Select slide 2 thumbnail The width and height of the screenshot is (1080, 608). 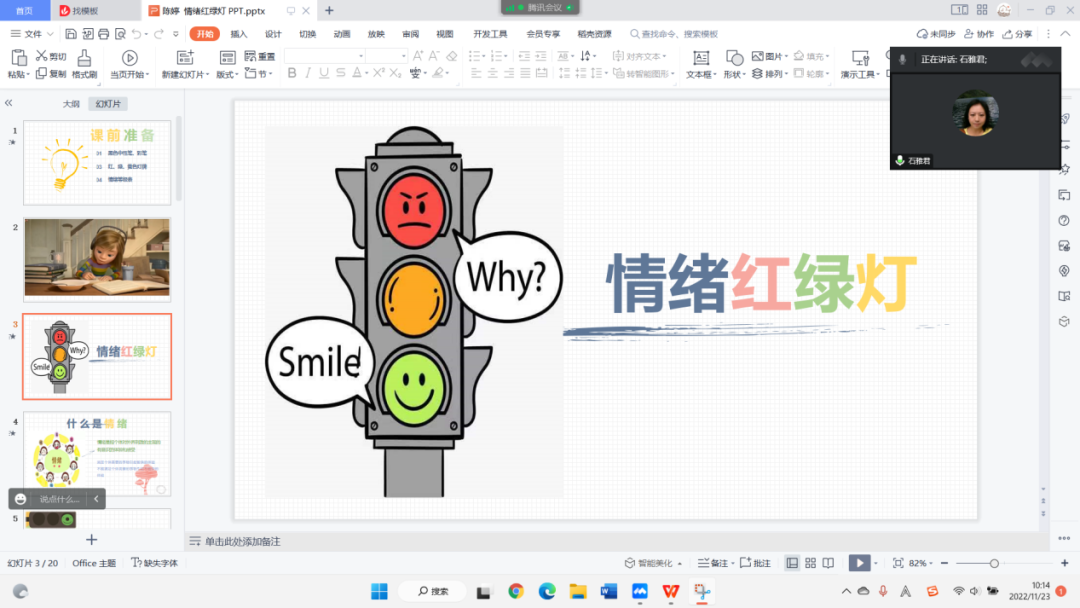pos(96,258)
